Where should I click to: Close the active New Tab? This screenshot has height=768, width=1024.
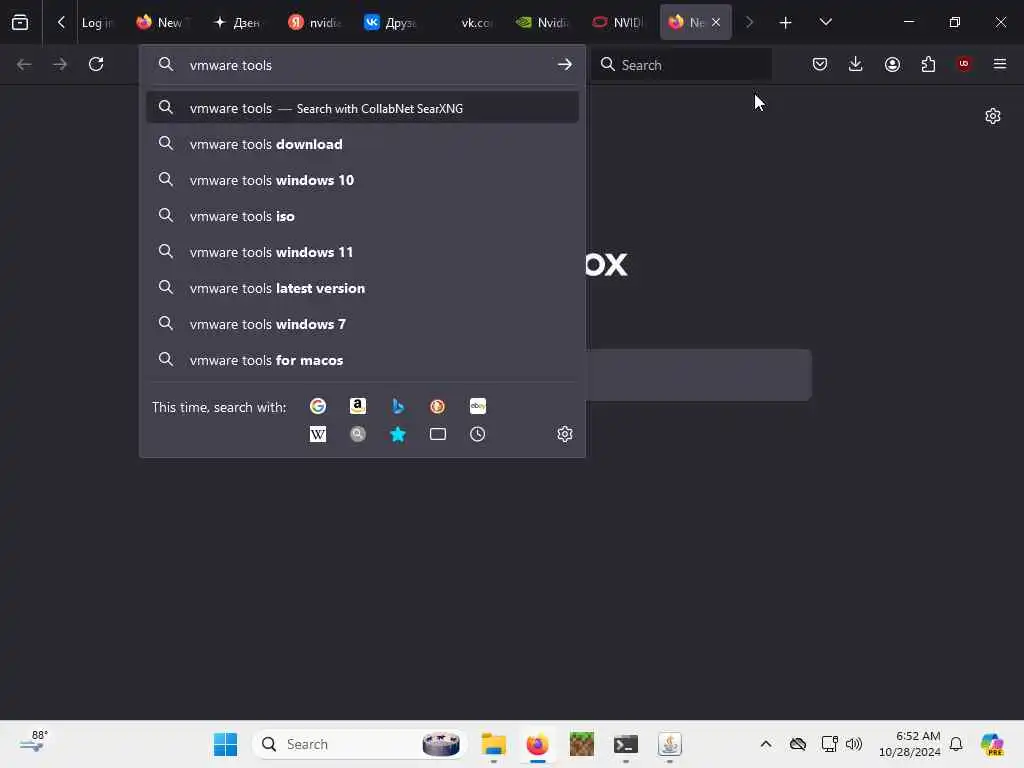click(x=716, y=22)
